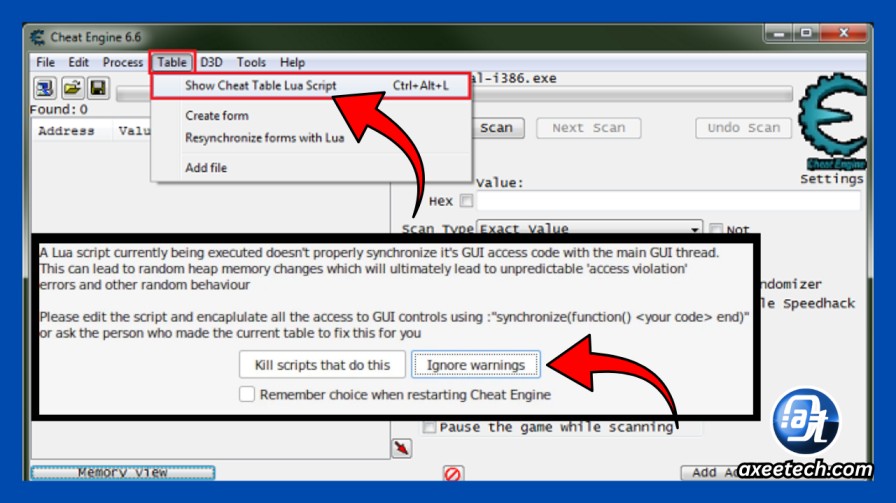Image resolution: width=896 pixels, height=503 pixels.
Task: Click the Address column header
Action: tap(66, 131)
